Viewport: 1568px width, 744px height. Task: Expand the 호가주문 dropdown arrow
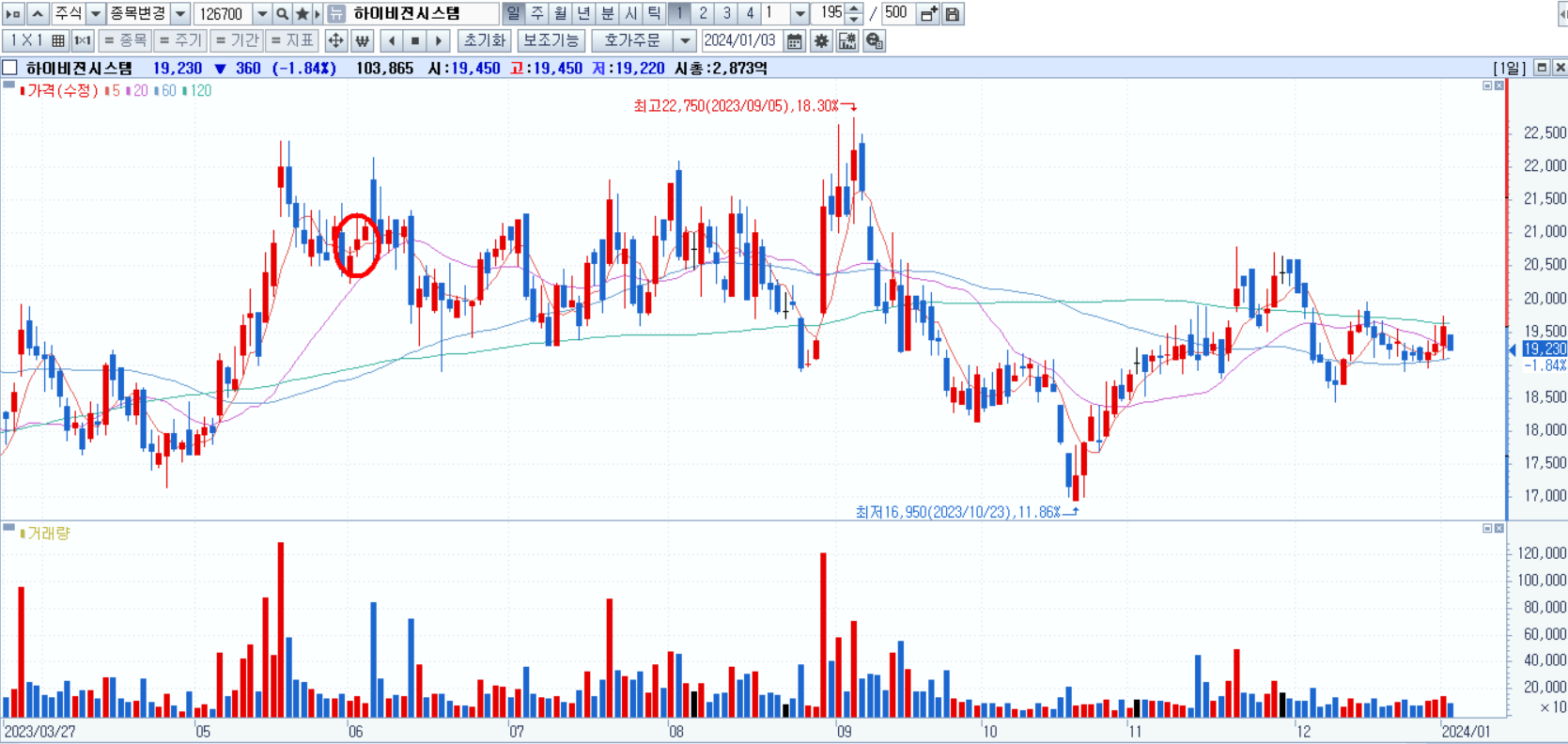coord(685,40)
